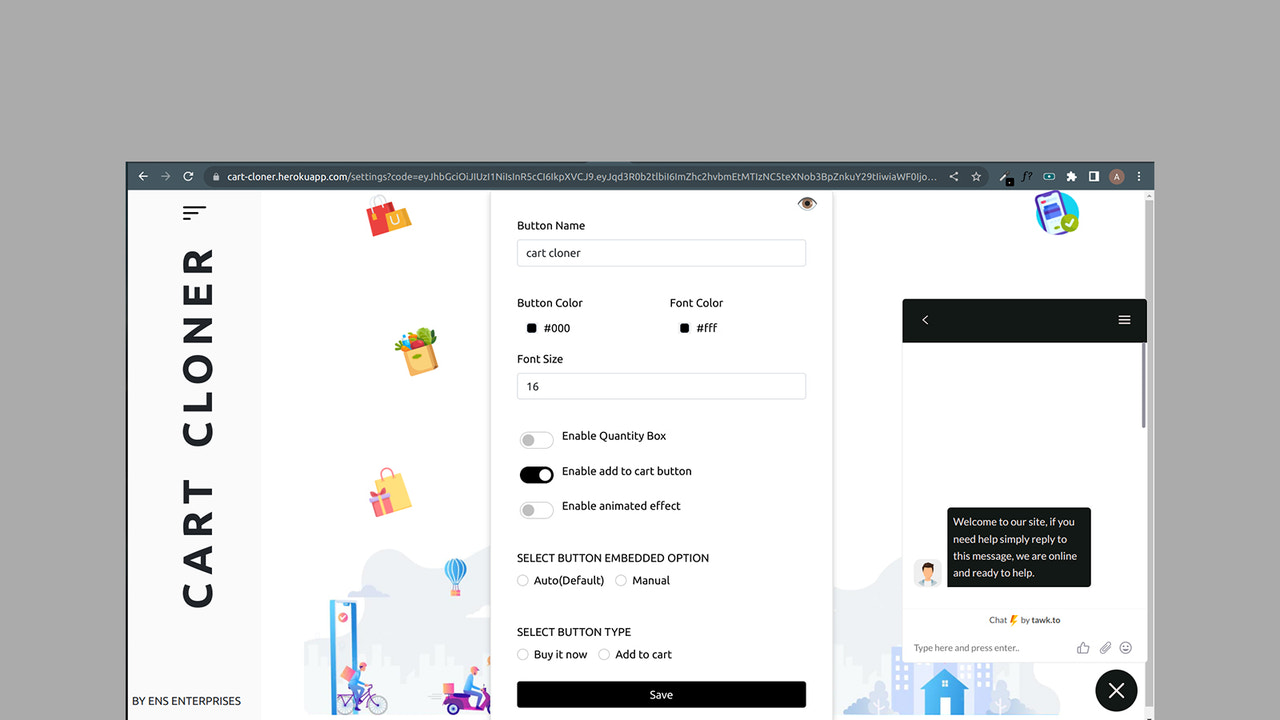Image resolution: width=1280 pixels, height=720 pixels.
Task: Disable the add to cart button toggle
Action: tap(536, 474)
